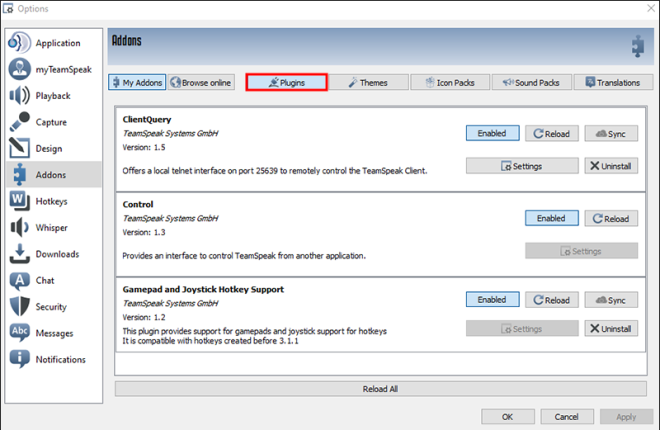This screenshot has width=660, height=430.
Task: Click the Version: 1.3 text
Action: [x=144, y=232]
